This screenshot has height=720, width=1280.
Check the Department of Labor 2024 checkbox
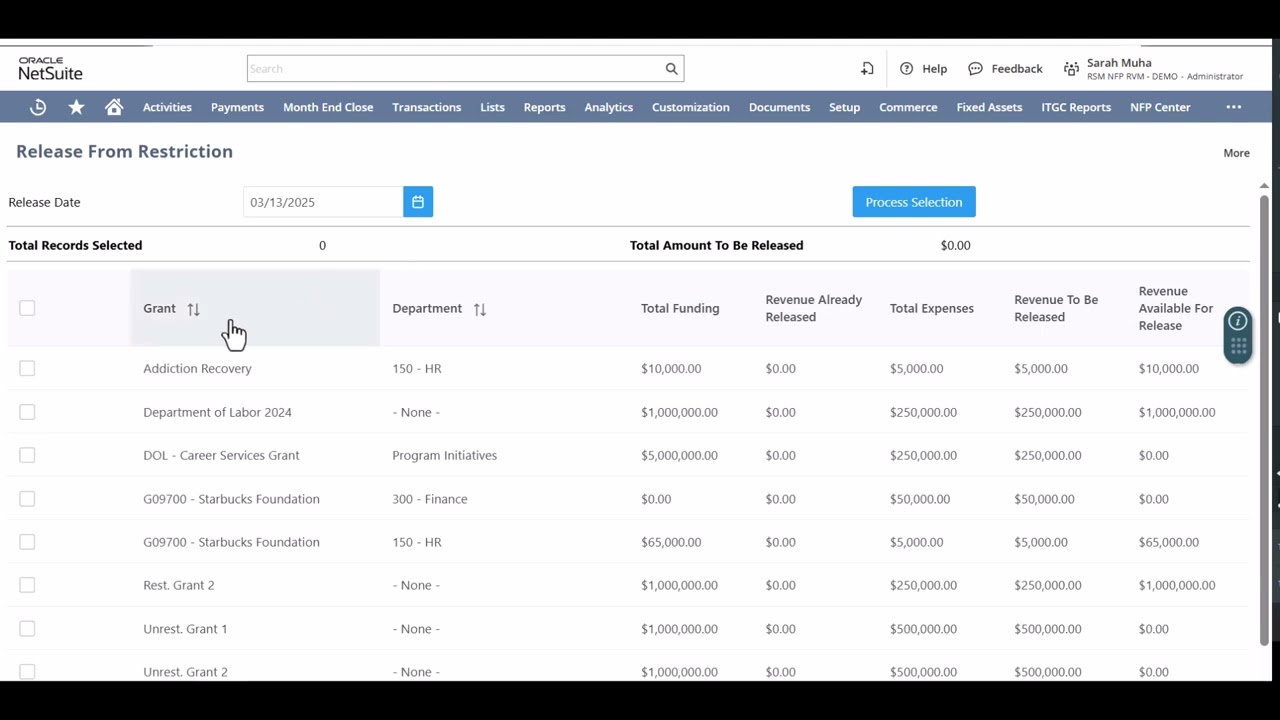tap(27, 412)
